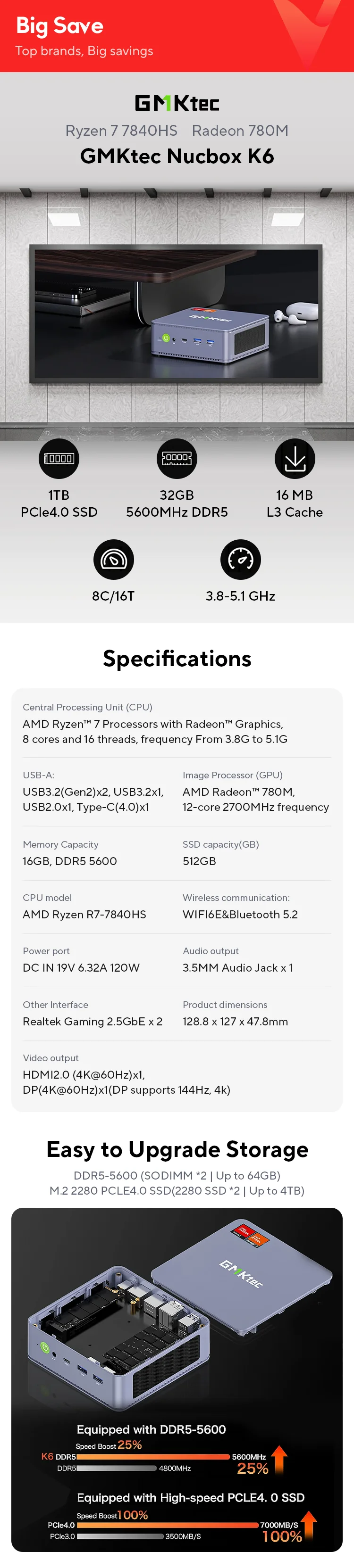Click the 1TB PCIe4.0 SSD icon
Viewport: 354px width, 1568px height.
pyautogui.click(x=59, y=458)
